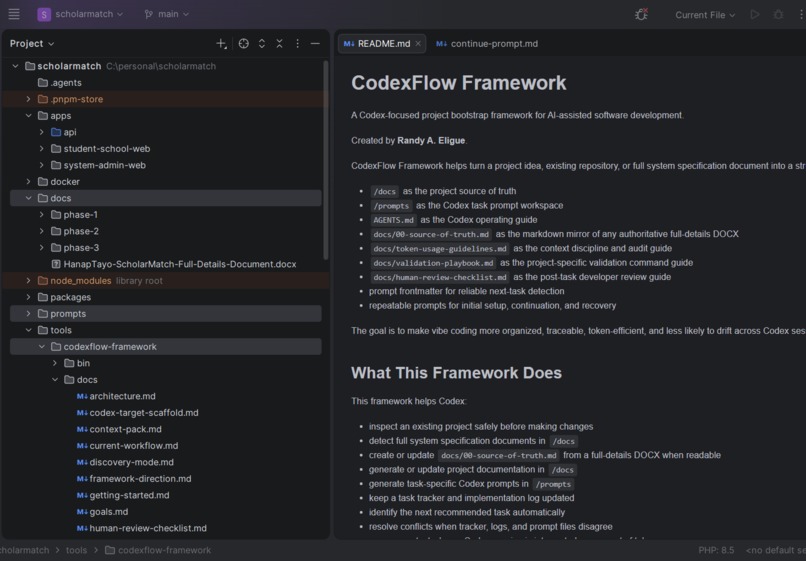Click the What This Framework Does heading
Screen dimensions: 806x561
click(x=456, y=373)
